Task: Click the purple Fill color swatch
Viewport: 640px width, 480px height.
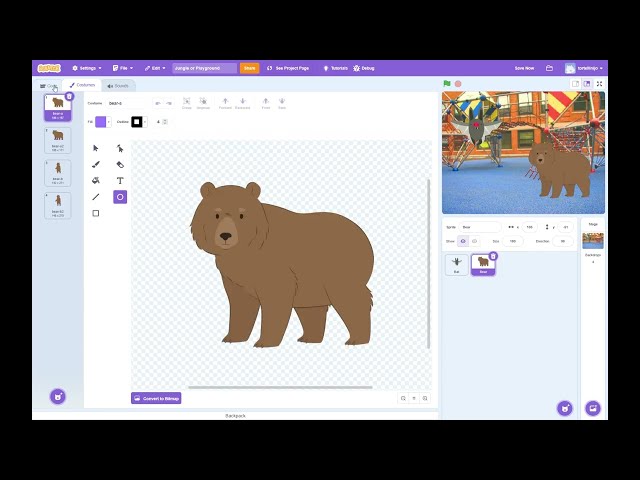Action: (x=100, y=122)
